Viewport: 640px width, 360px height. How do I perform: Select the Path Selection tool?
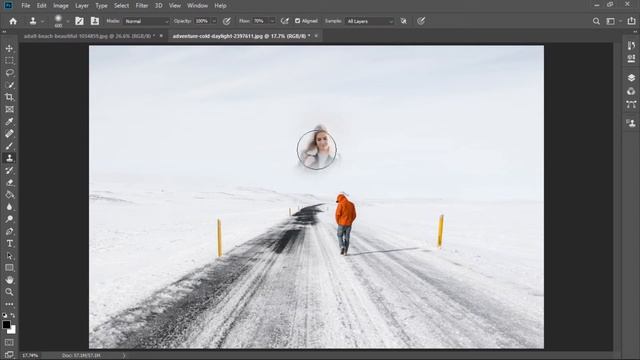pyautogui.click(x=9, y=256)
